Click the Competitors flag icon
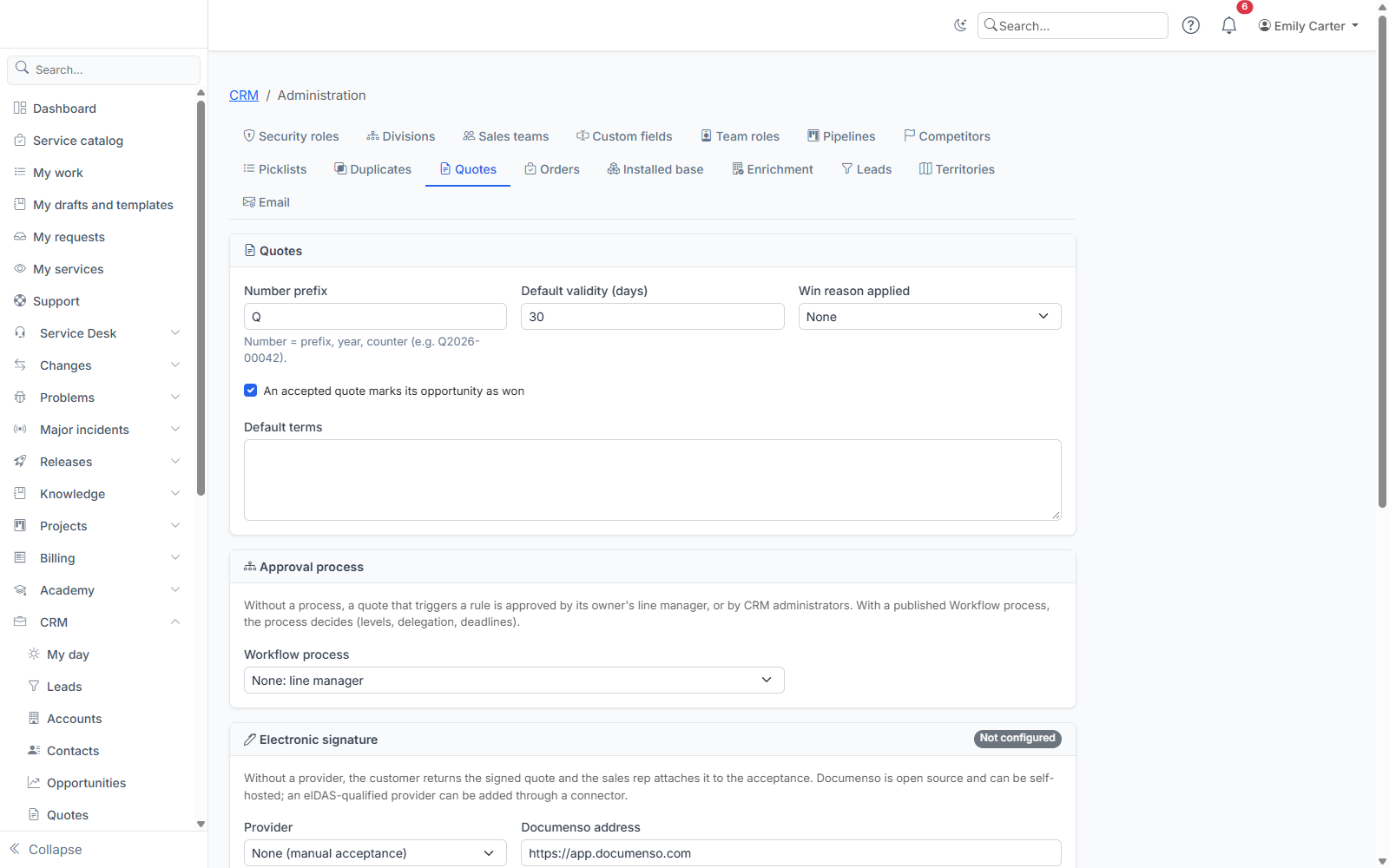The image size is (1389, 868). 910,135
